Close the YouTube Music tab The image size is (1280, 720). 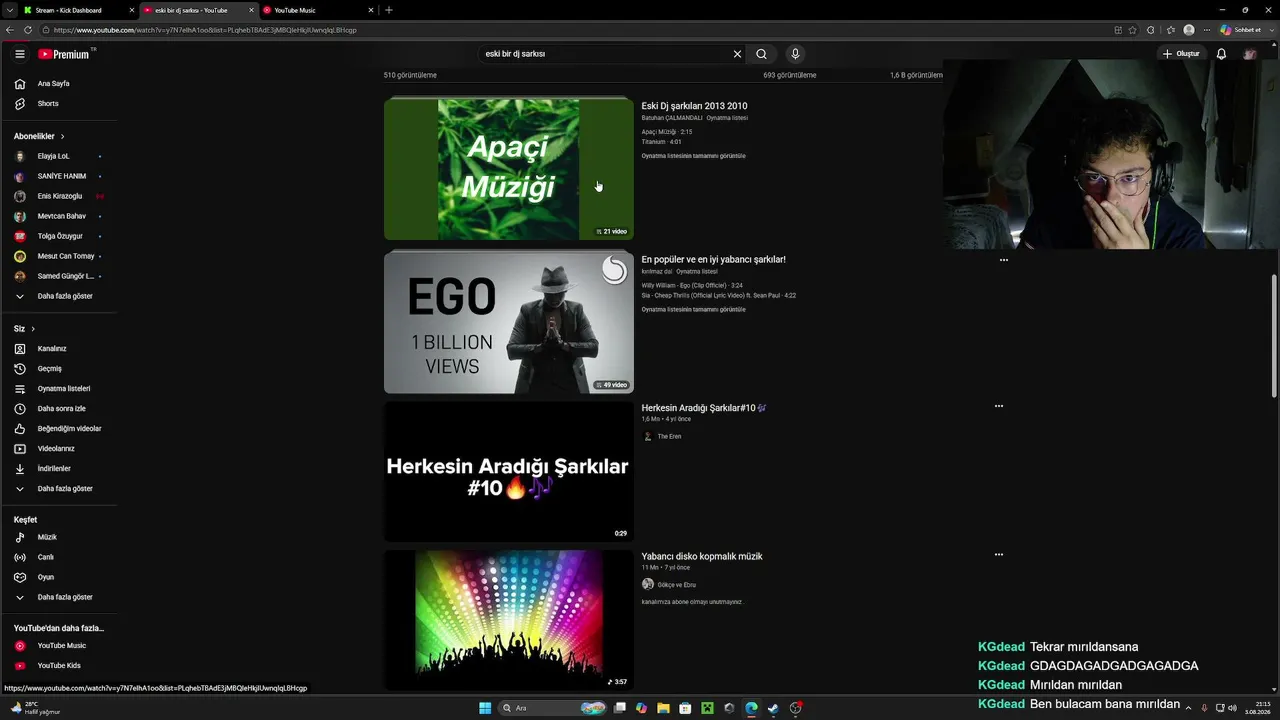pyautogui.click(x=371, y=10)
